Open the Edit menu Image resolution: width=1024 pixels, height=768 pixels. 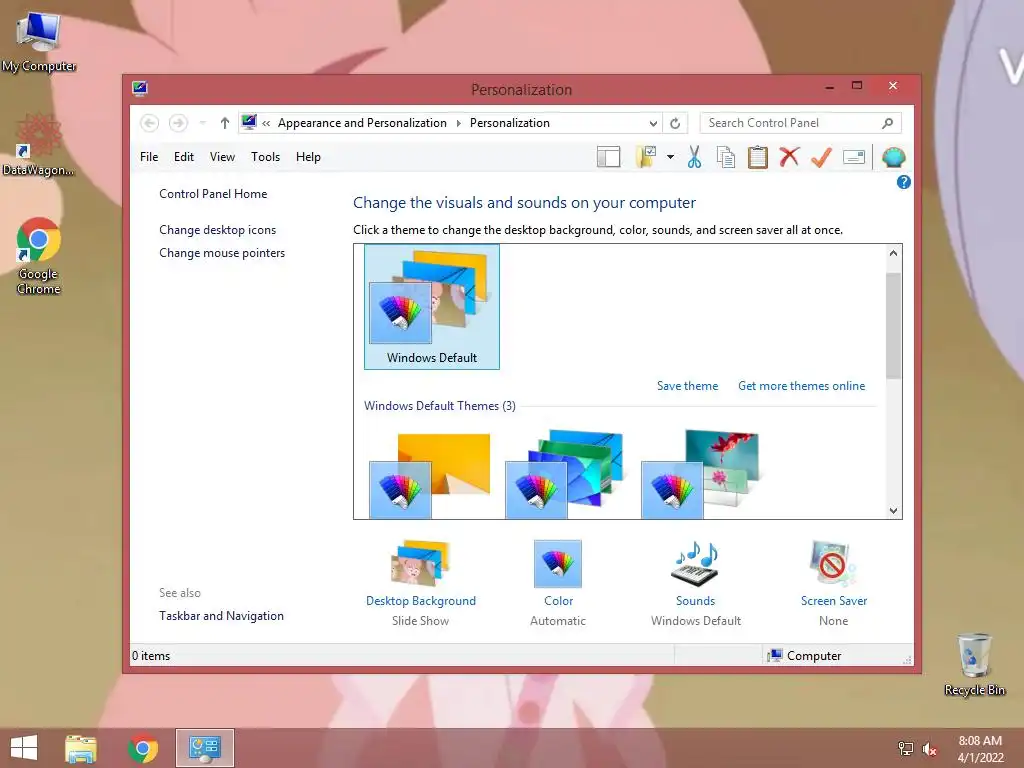184,157
